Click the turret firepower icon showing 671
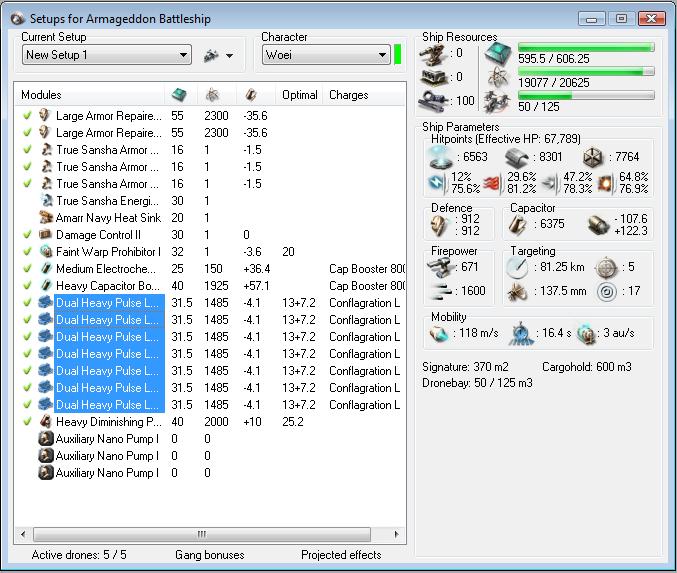The height and width of the screenshot is (573, 677). coord(440,267)
